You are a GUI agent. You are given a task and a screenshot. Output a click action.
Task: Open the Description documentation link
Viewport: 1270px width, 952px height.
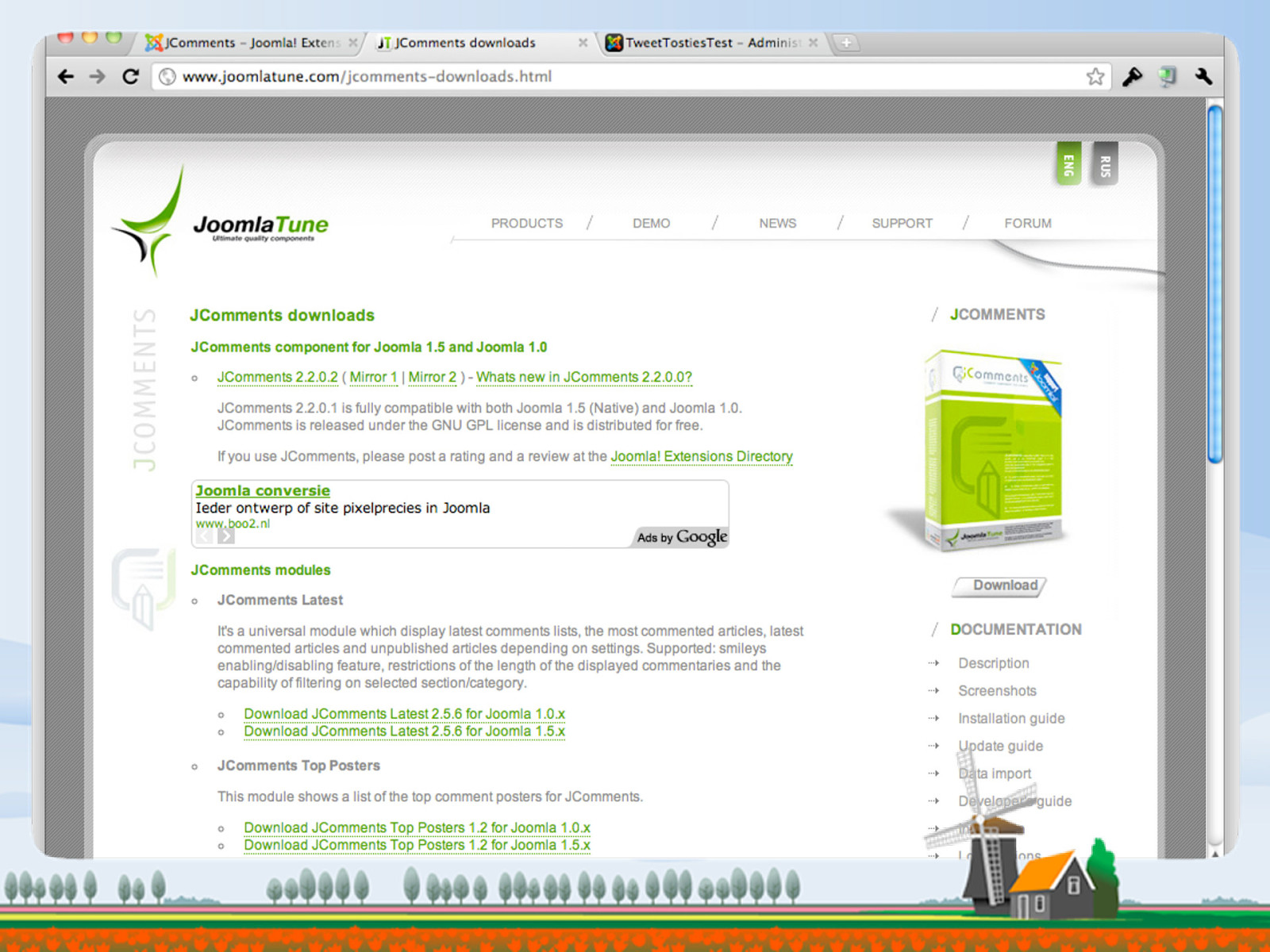pyautogui.click(x=994, y=663)
